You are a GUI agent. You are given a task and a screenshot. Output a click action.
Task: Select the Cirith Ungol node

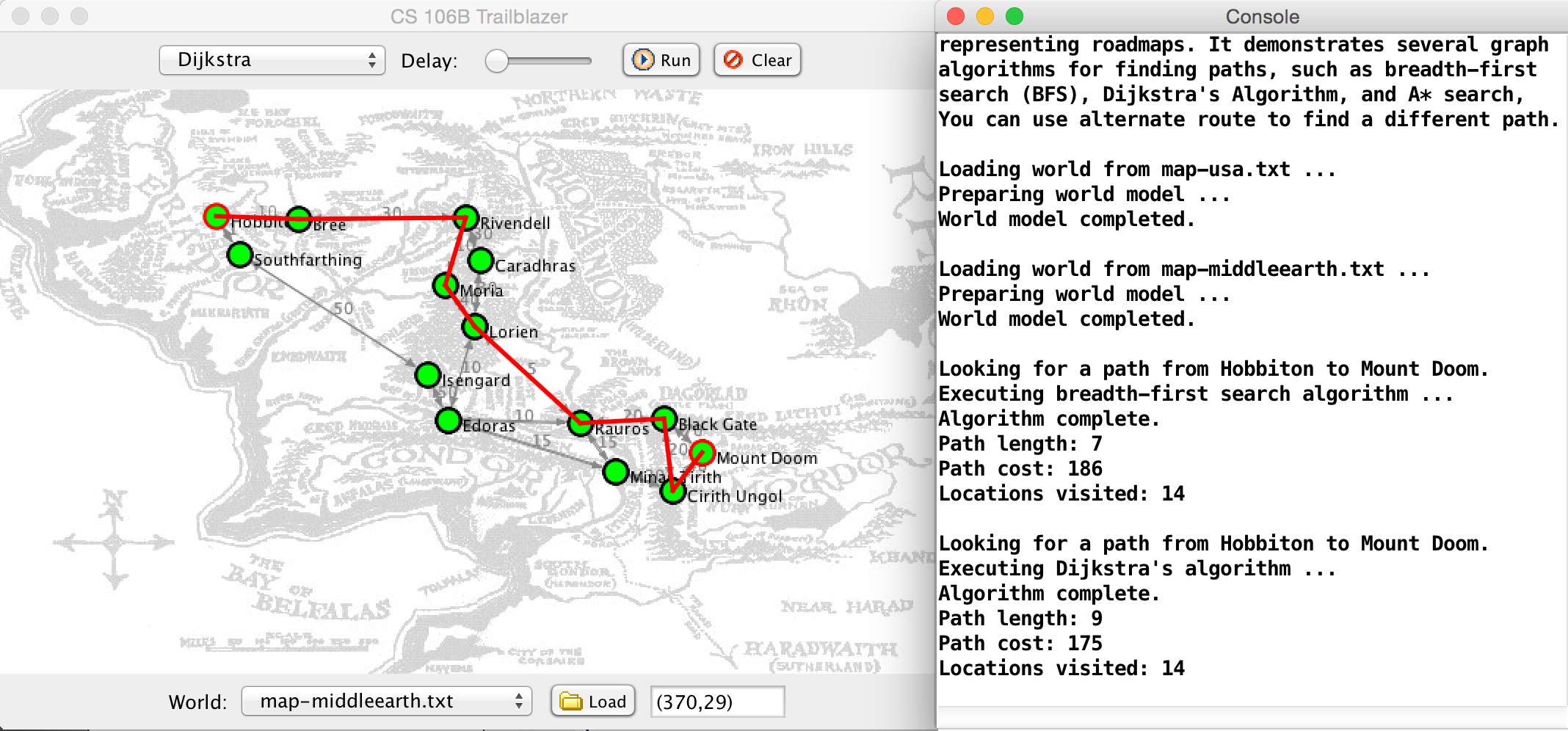(673, 490)
